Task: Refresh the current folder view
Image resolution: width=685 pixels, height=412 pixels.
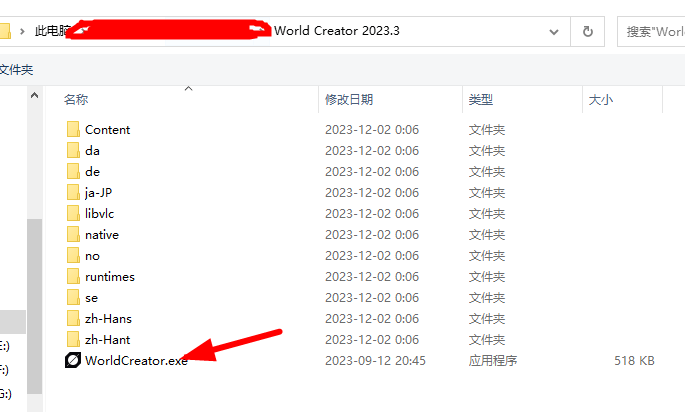Action: [588, 31]
